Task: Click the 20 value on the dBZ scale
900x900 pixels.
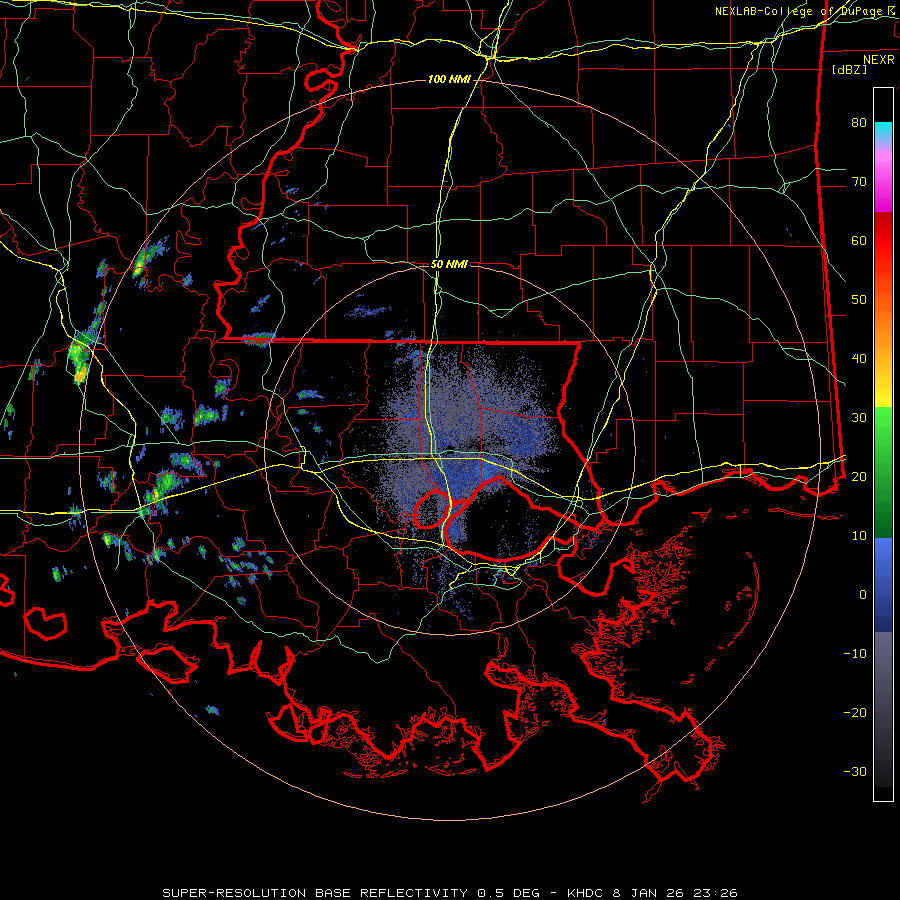Action: point(859,476)
